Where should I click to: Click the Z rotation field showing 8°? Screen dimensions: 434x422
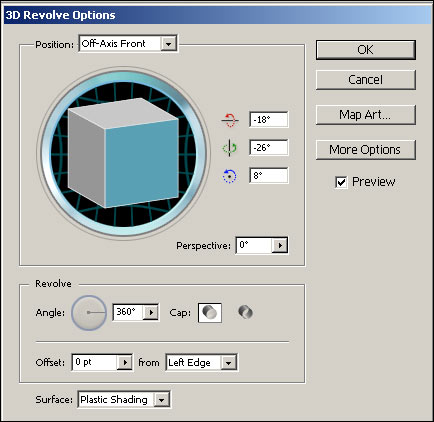click(x=269, y=175)
